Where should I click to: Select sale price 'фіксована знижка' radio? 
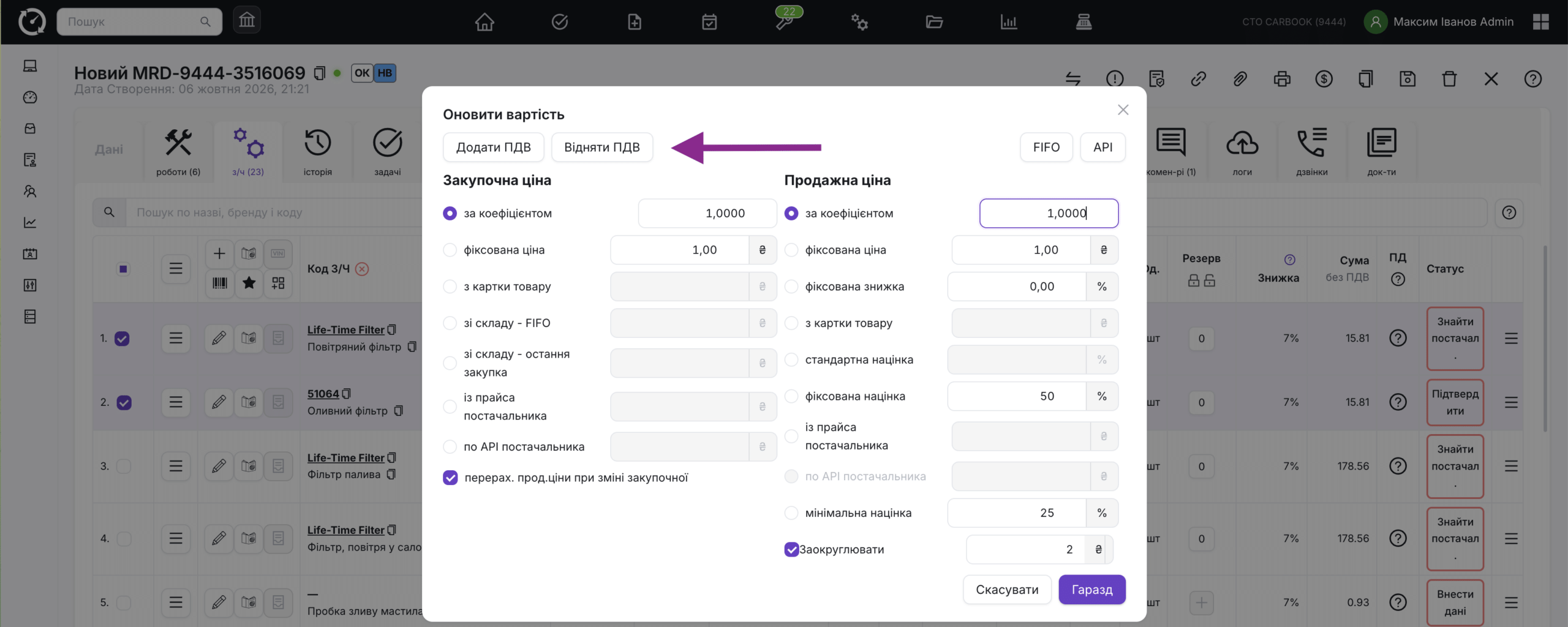(x=791, y=287)
